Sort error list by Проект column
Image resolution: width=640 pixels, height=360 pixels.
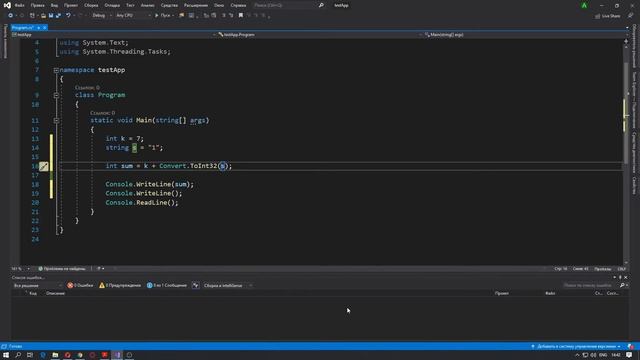(502, 293)
